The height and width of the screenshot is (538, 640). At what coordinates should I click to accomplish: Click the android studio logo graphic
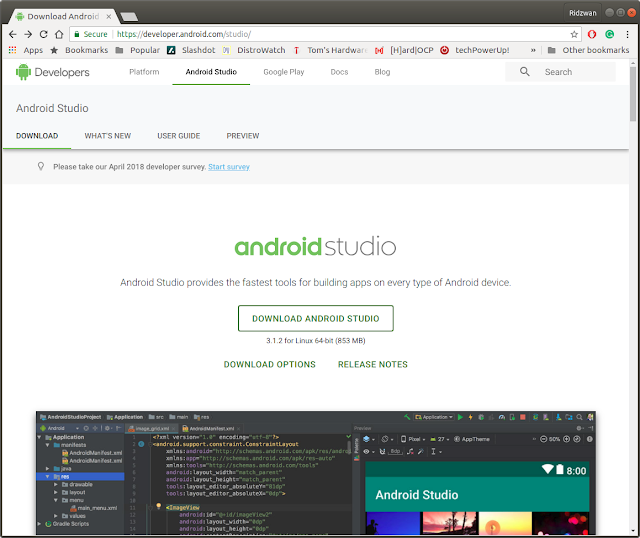[x=315, y=247]
